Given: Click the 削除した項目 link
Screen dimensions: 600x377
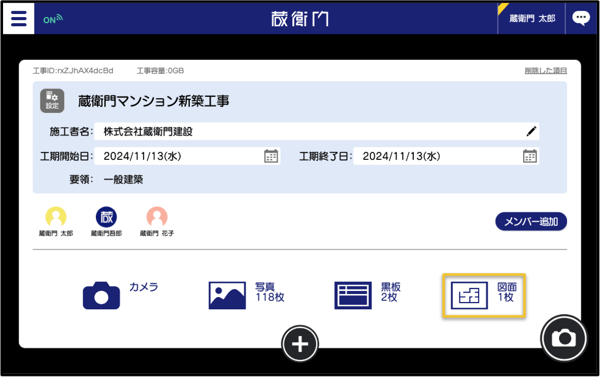Looking at the screenshot, I should tap(545, 70).
